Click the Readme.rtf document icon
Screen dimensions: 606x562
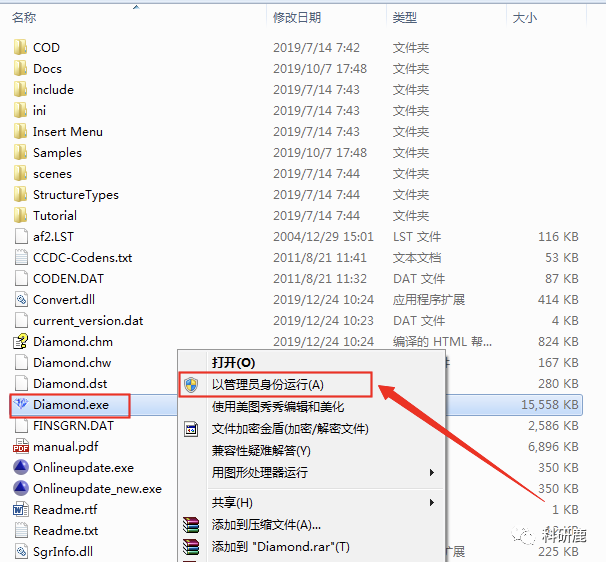[x=21, y=509]
